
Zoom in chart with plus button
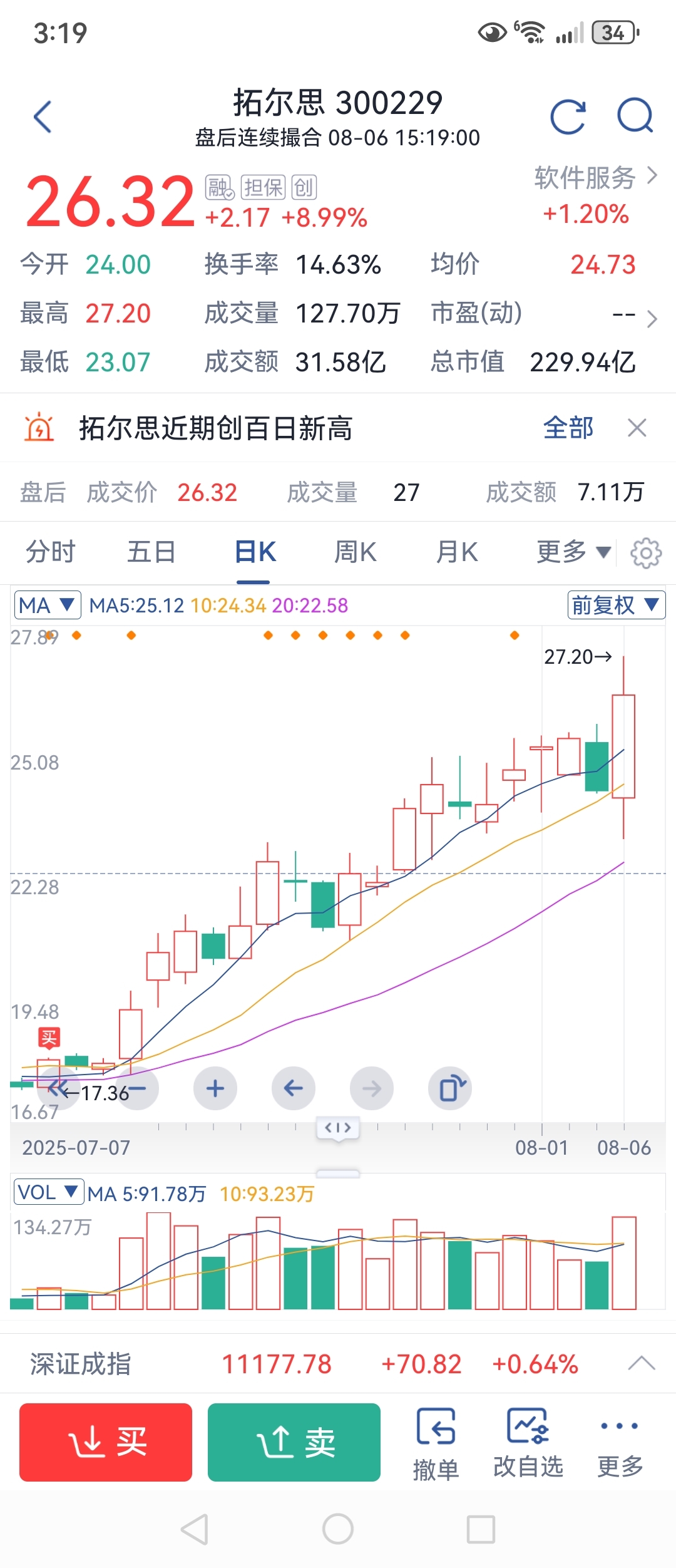coord(215,1088)
